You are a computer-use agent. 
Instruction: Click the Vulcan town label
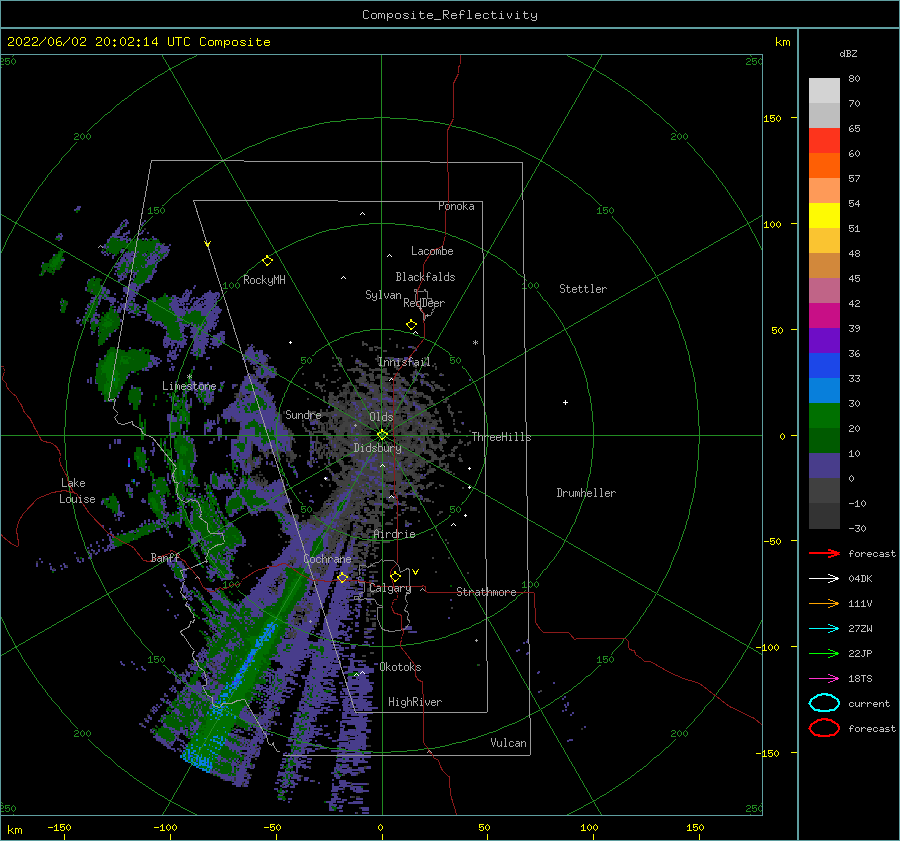(508, 743)
